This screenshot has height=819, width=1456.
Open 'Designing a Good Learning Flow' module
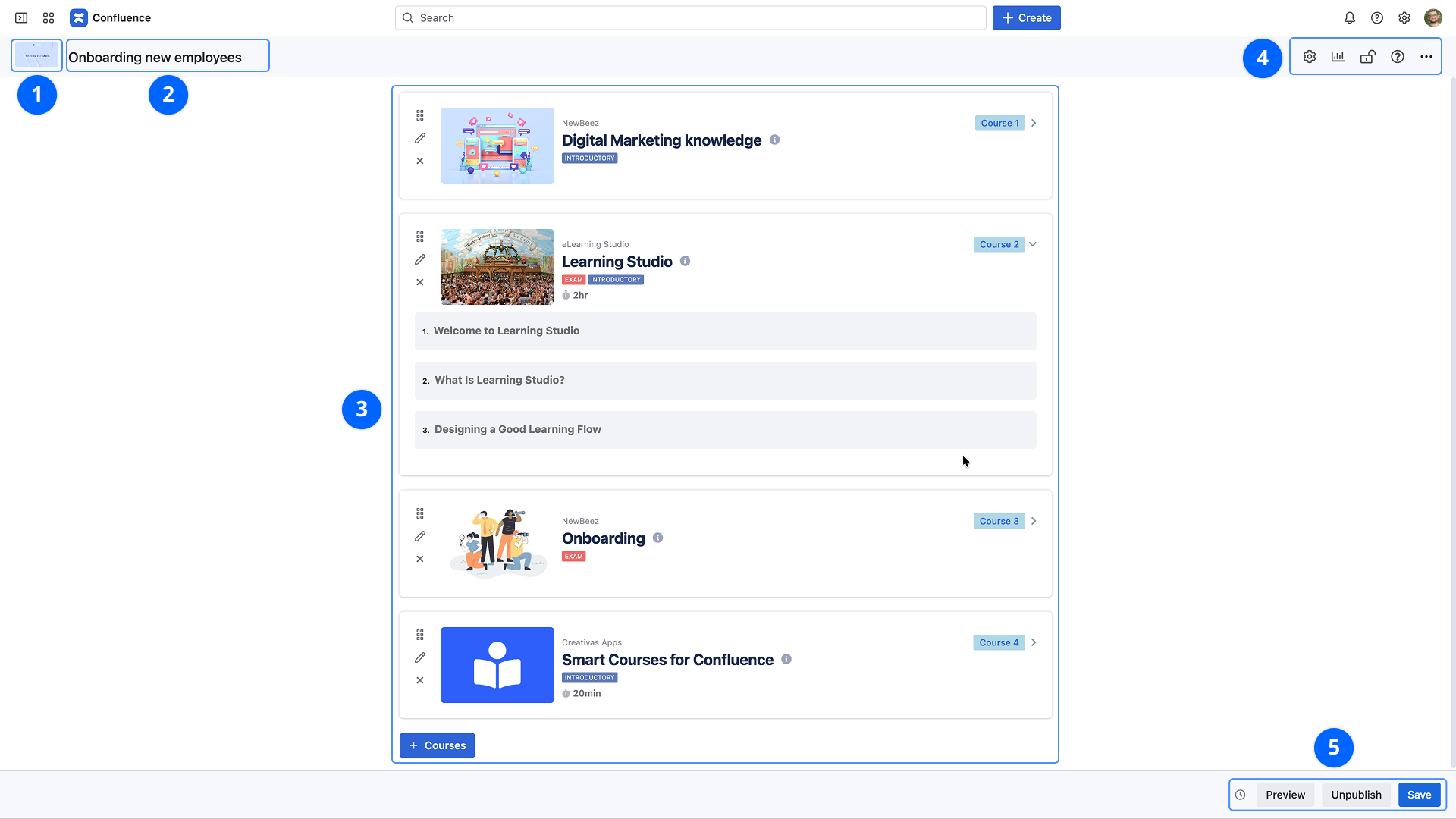[x=725, y=429]
